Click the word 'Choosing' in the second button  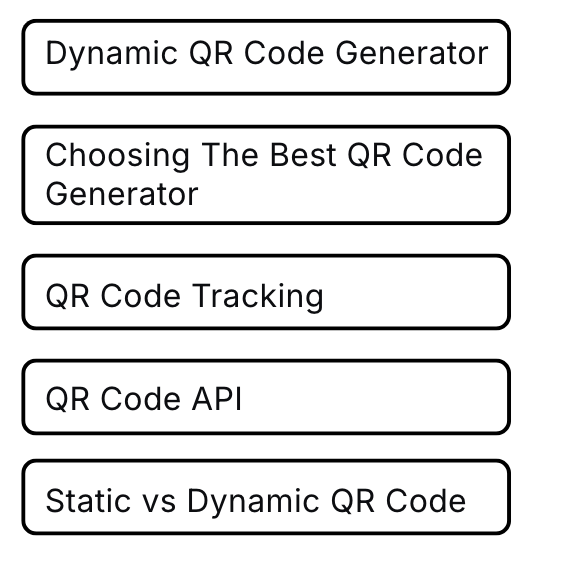click(118, 156)
